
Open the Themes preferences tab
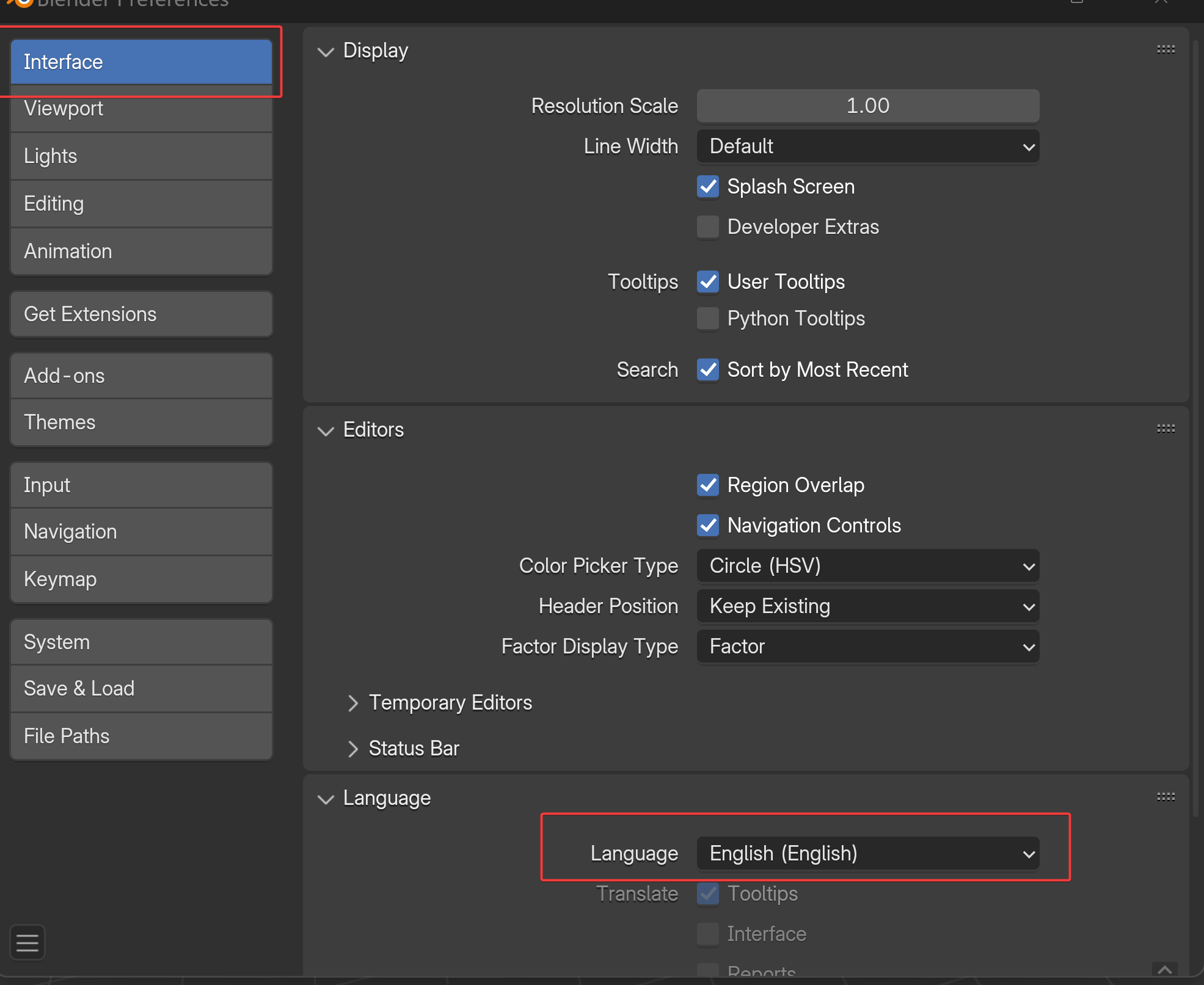point(141,423)
